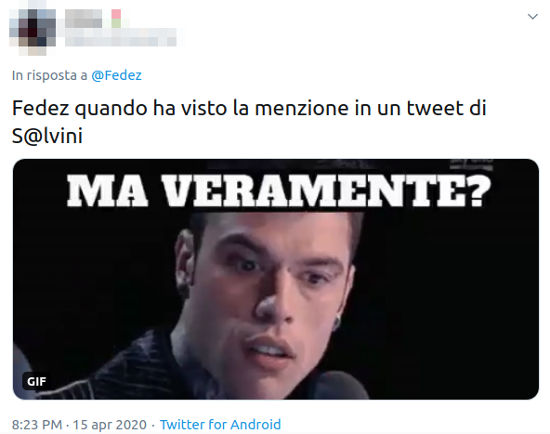Click the date "15 apr 2020"
Screen dimensions: 550x434
point(109,425)
